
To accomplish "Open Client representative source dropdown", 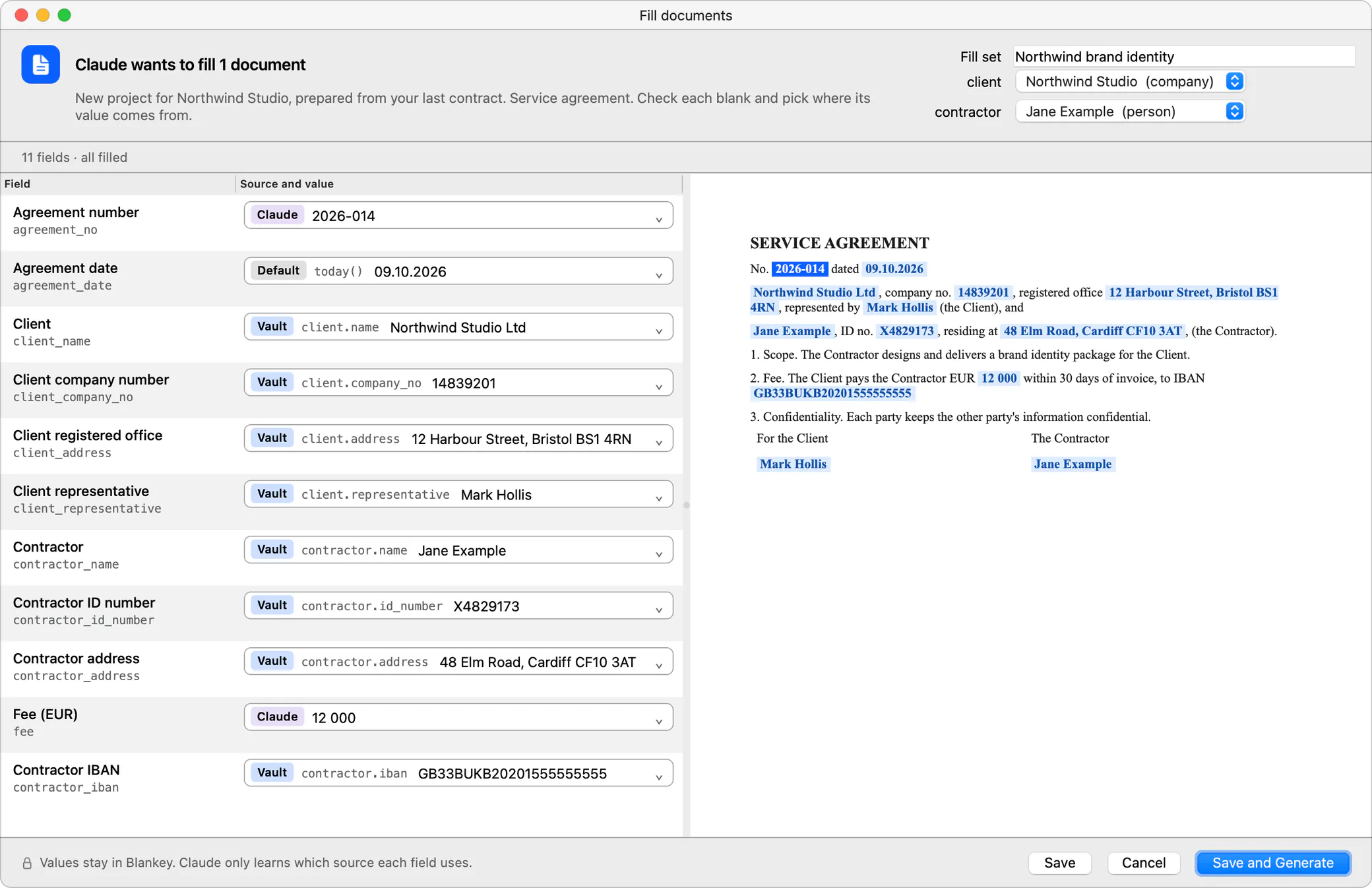I will pos(458,494).
